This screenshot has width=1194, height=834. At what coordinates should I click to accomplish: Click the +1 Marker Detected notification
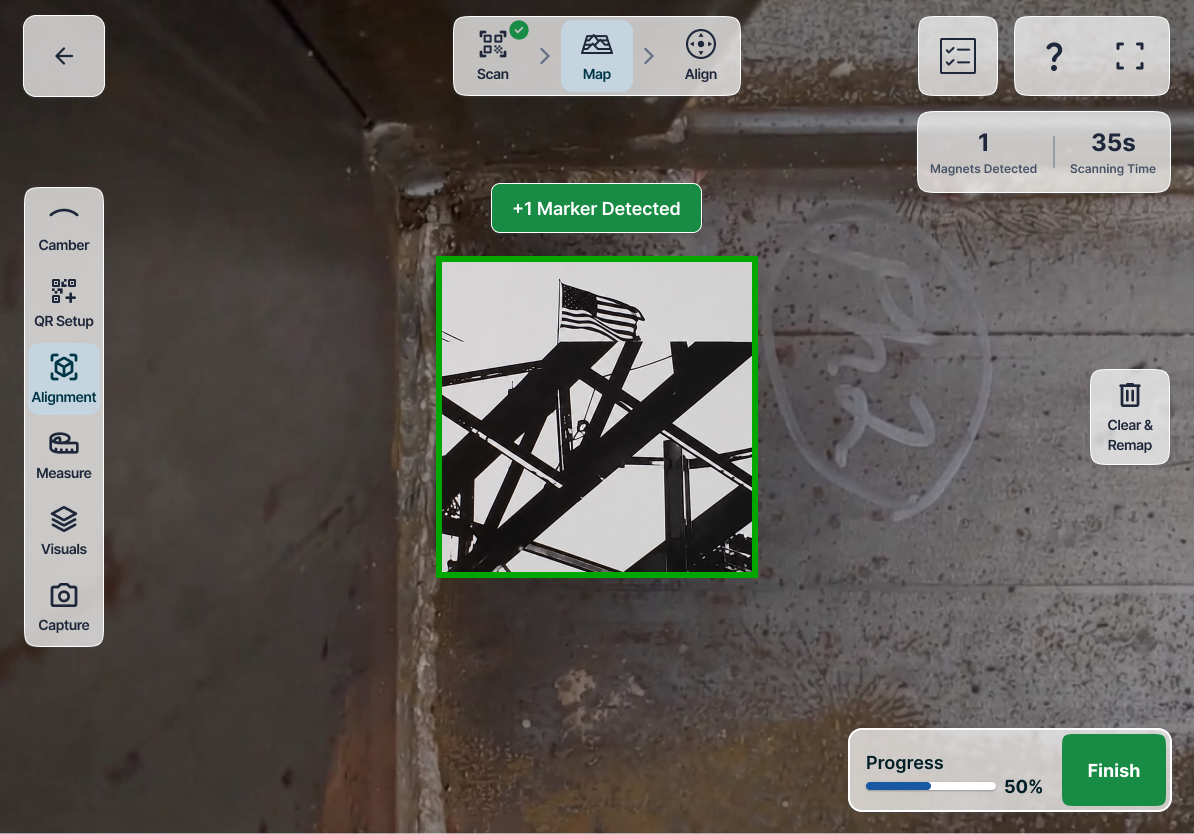pyautogui.click(x=596, y=208)
